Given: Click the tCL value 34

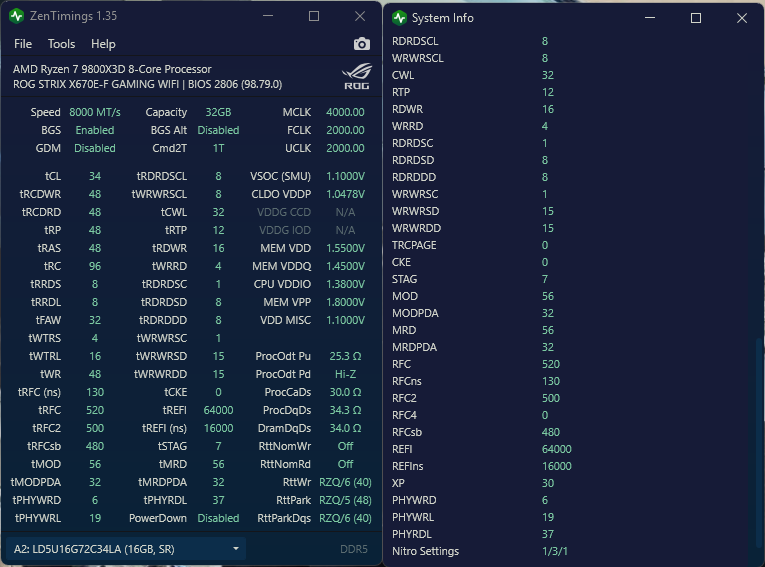Looking at the screenshot, I should coord(95,176).
